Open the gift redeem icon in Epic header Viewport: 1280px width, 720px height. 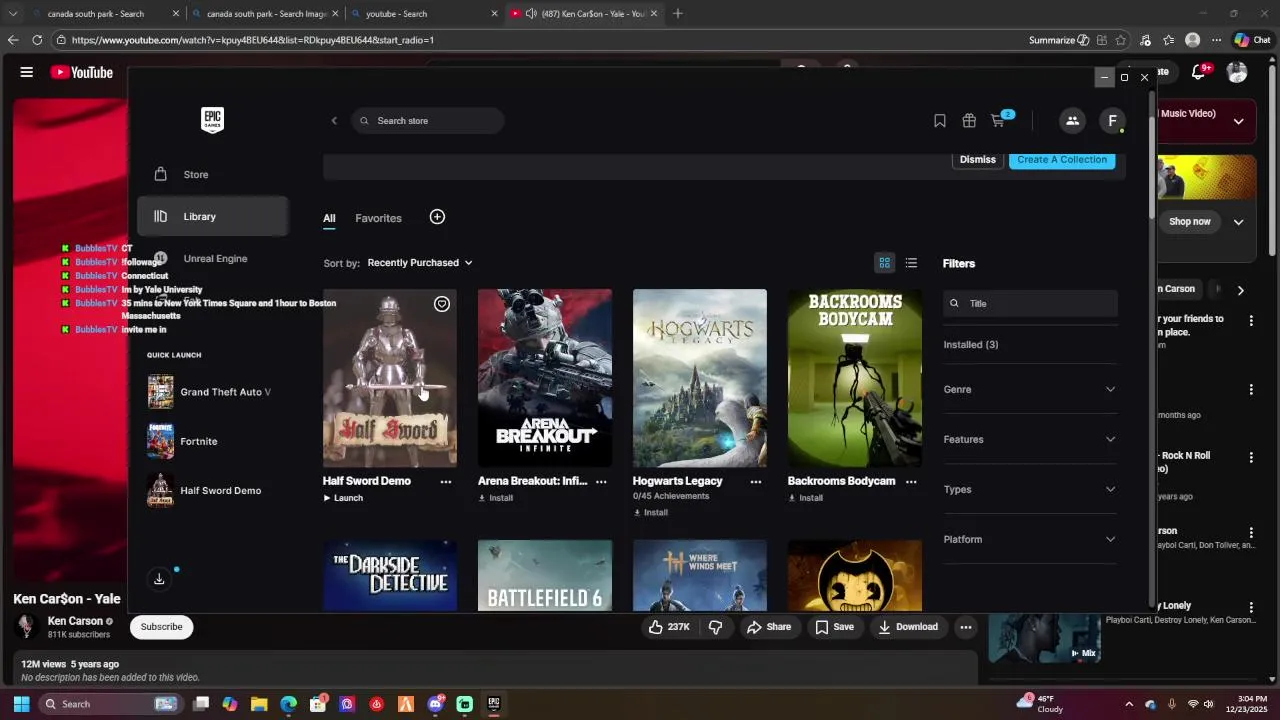click(x=969, y=121)
